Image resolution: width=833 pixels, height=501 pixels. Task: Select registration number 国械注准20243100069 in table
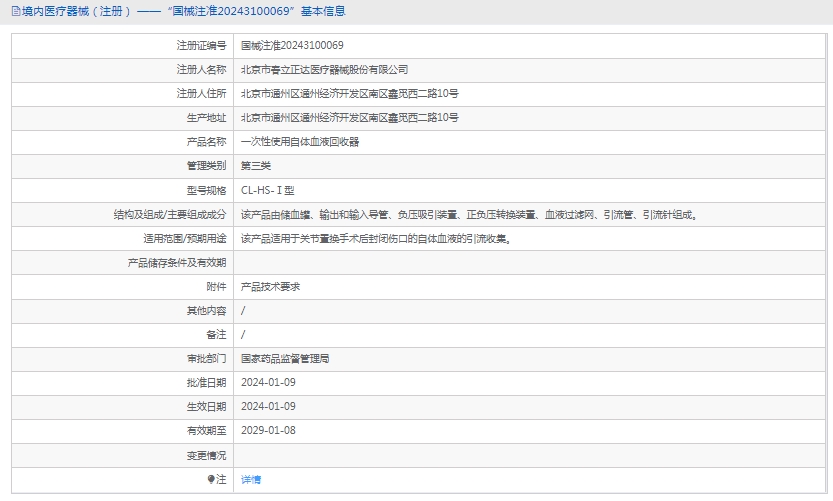click(292, 45)
